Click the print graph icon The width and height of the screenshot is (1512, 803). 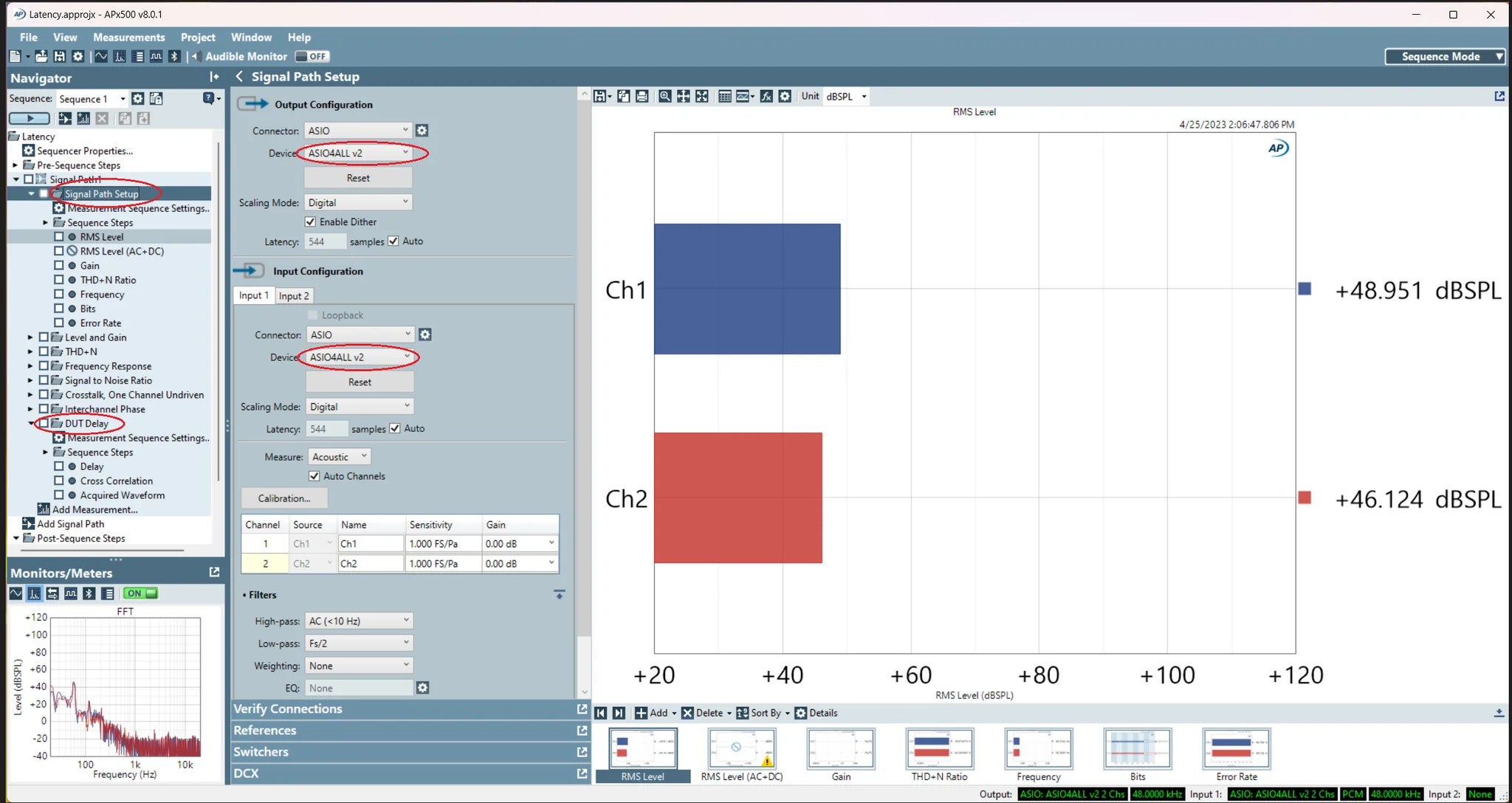click(642, 96)
